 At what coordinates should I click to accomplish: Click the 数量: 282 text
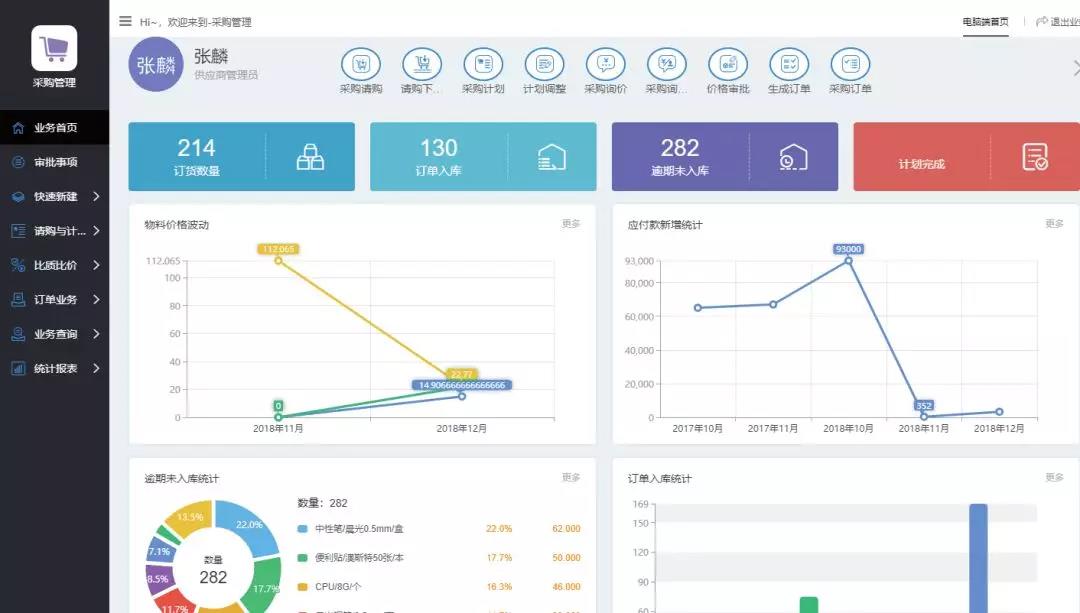tap(322, 503)
